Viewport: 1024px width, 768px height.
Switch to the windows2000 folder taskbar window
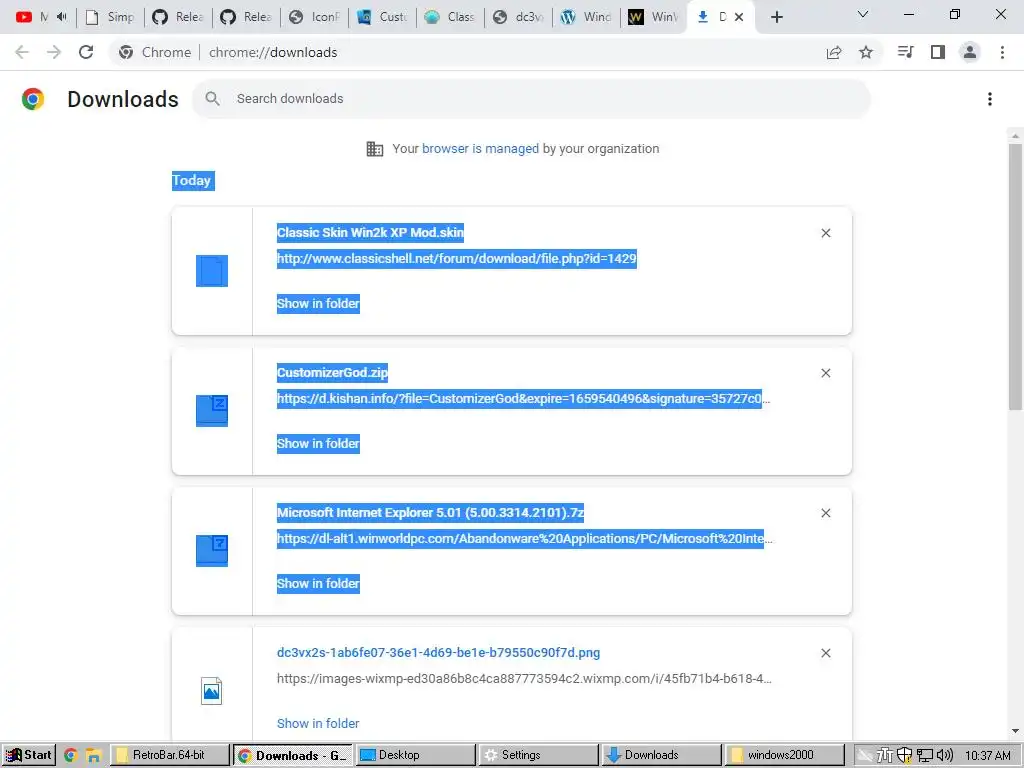[784, 756]
